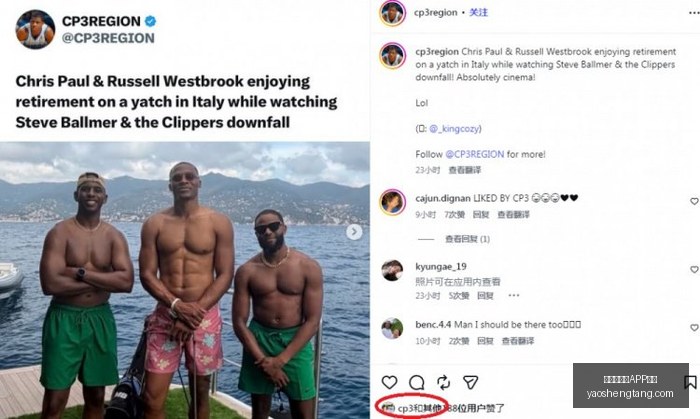The height and width of the screenshot is (419, 700).
Task: Open the three-dot more options menu
Action: [x=694, y=13]
